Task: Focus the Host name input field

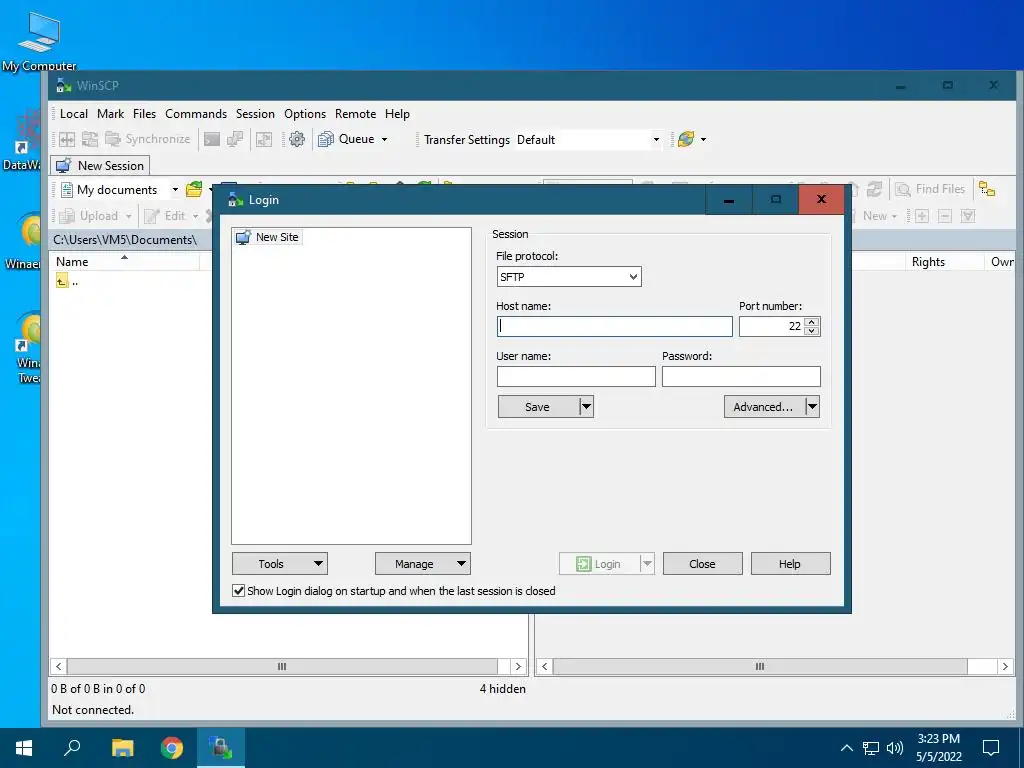Action: pyautogui.click(x=615, y=327)
